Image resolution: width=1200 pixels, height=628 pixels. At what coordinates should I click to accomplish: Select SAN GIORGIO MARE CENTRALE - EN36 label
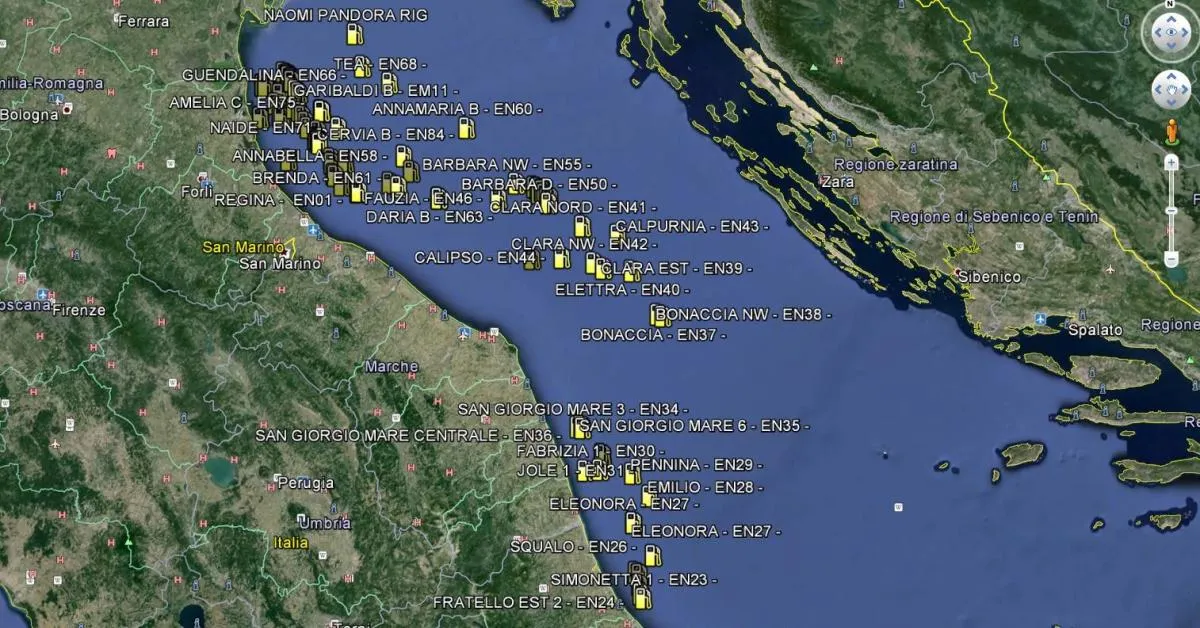(408, 435)
